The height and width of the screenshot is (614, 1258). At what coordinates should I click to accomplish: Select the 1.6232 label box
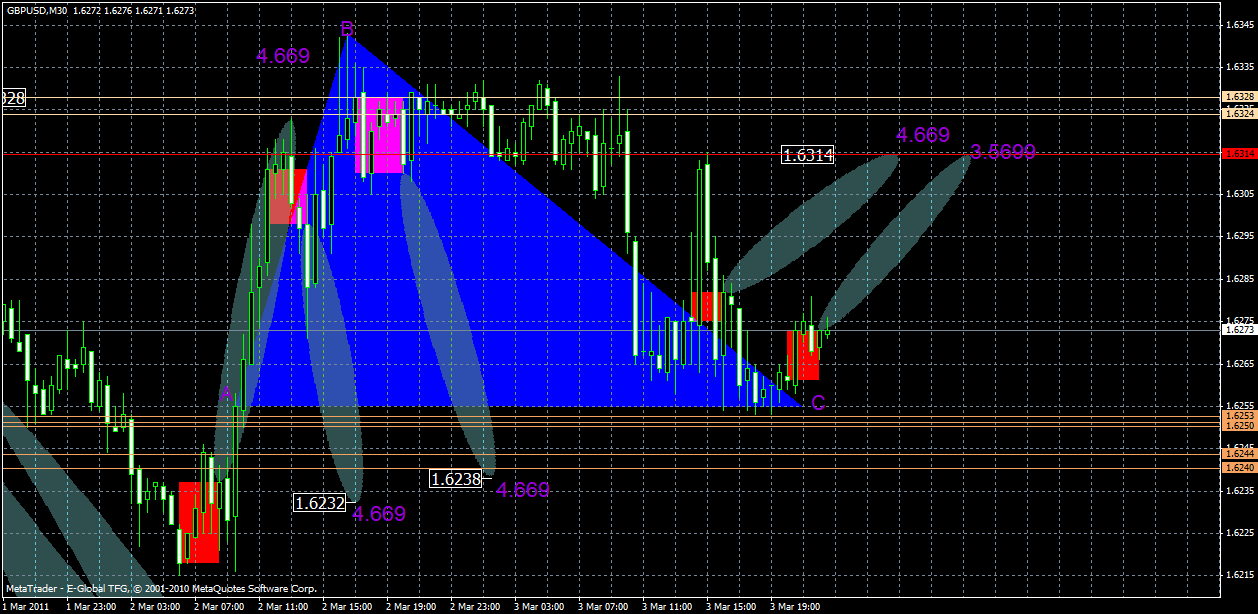pos(319,500)
